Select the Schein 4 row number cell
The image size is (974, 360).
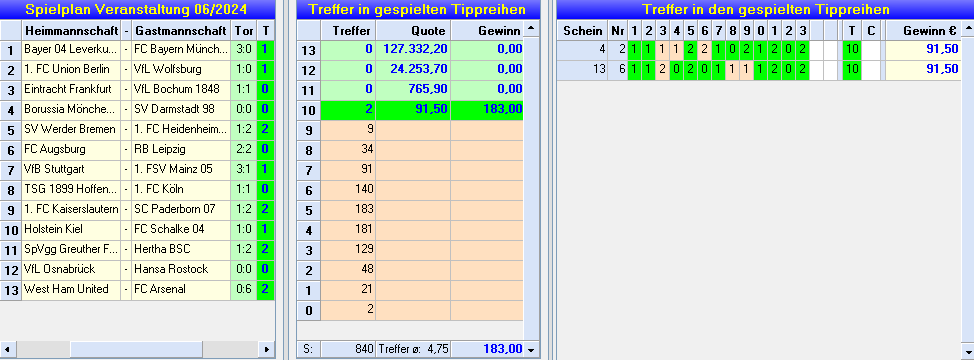click(582, 50)
